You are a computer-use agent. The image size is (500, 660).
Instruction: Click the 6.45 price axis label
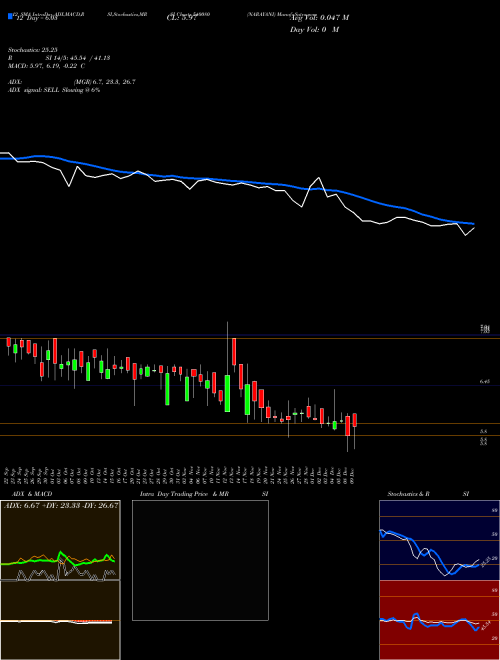click(484, 381)
